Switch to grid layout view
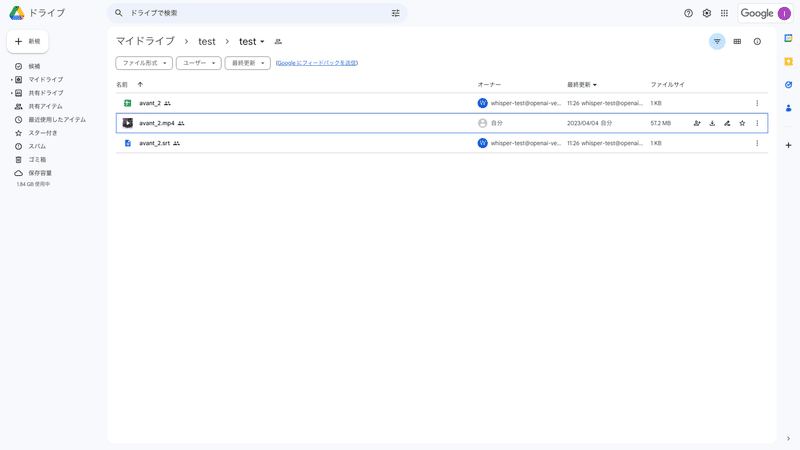This screenshot has height=450, width=800. point(737,41)
